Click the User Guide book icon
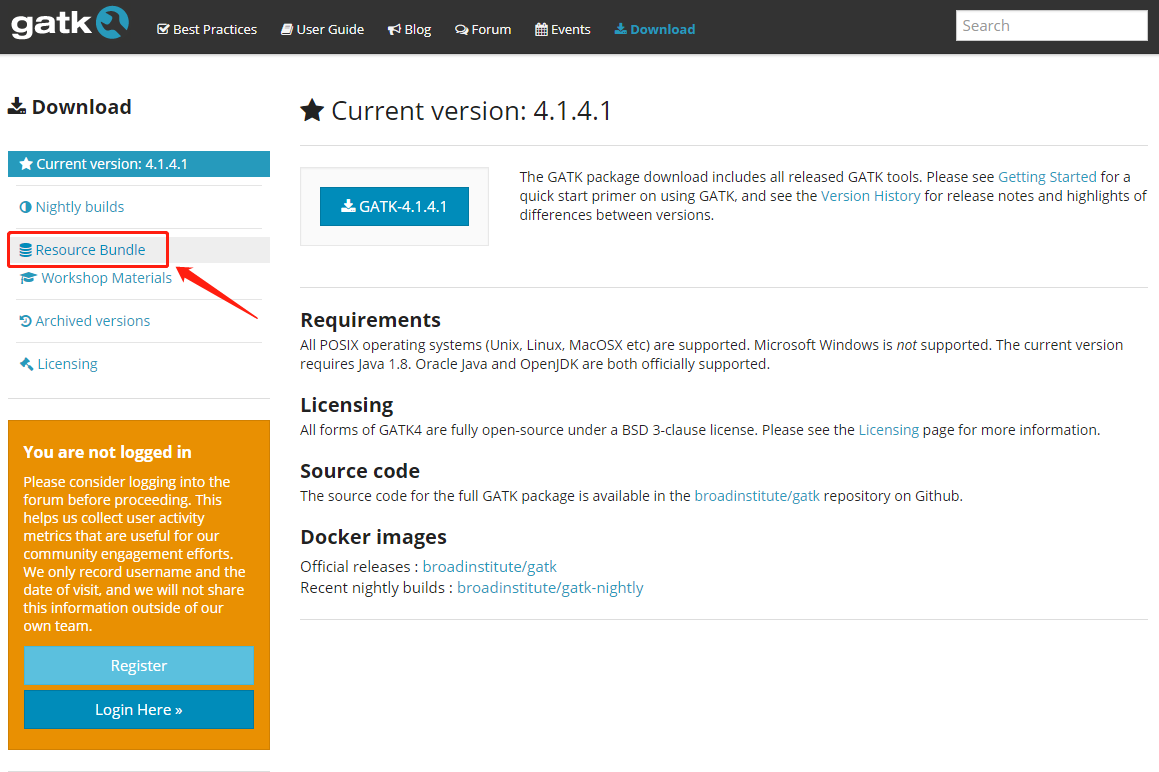Image resolution: width=1159 pixels, height=772 pixels. tap(287, 30)
